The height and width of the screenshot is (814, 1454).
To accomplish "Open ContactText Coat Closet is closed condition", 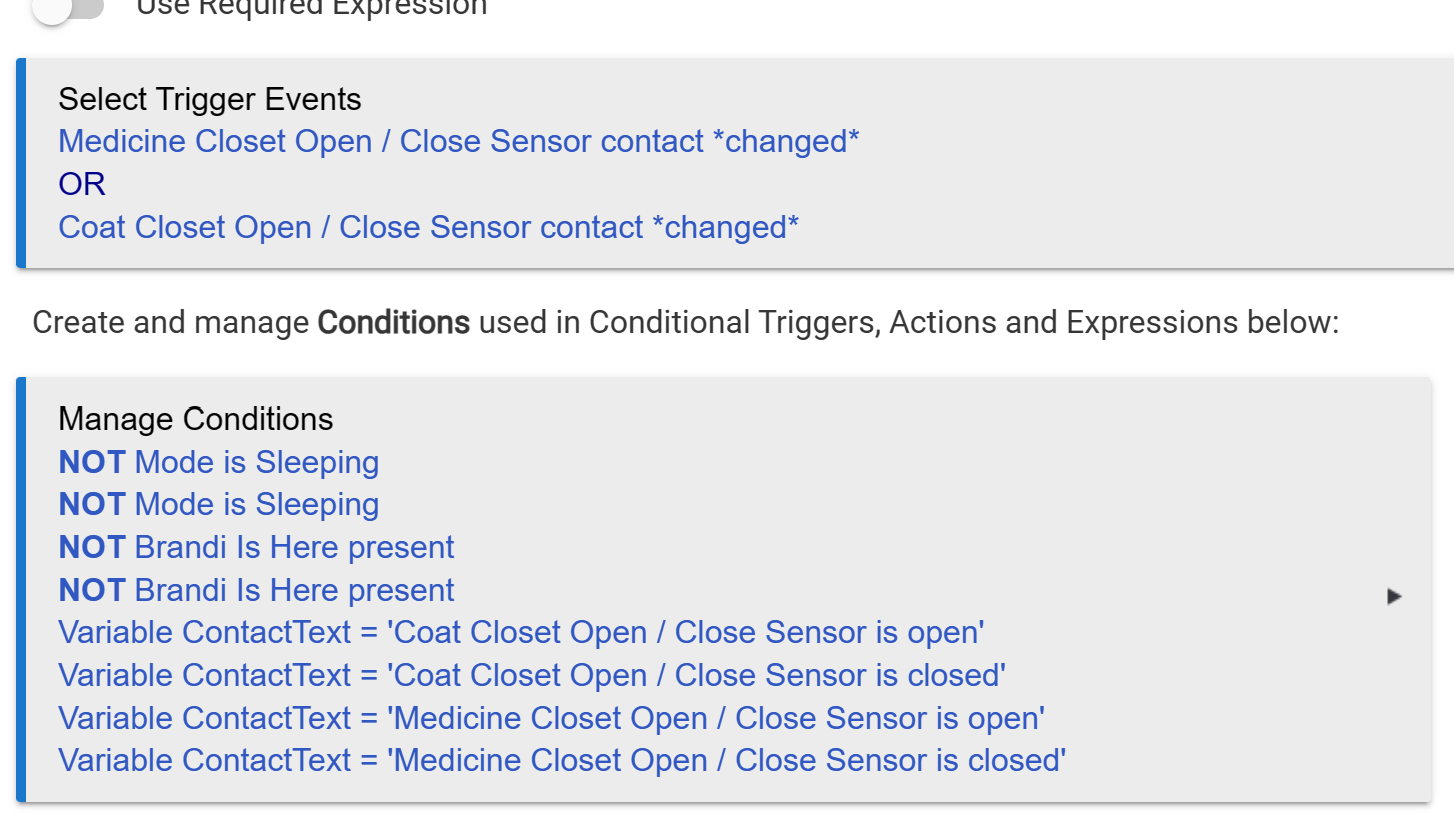I will tap(532, 676).
